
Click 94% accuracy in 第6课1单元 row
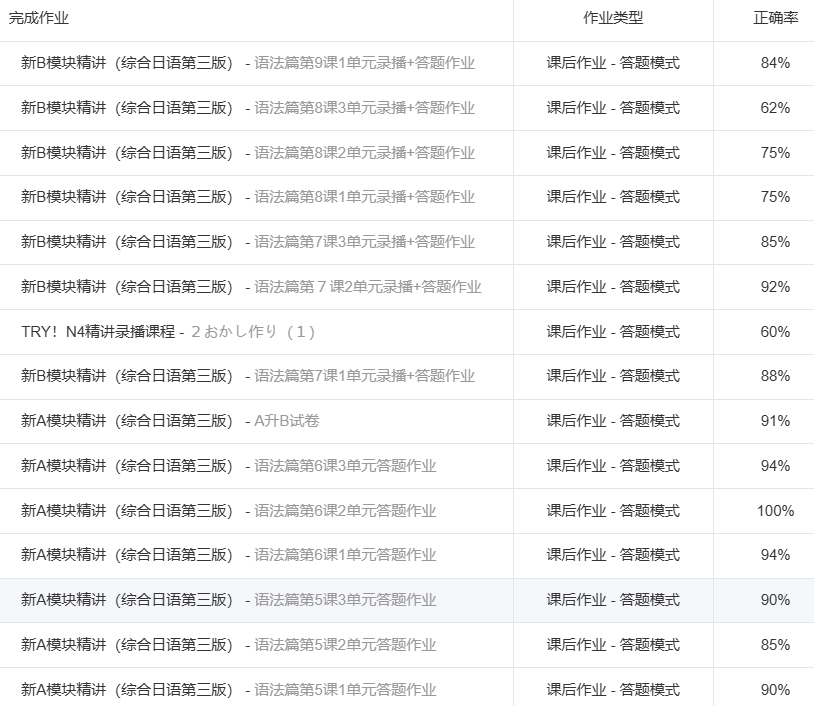pos(775,555)
